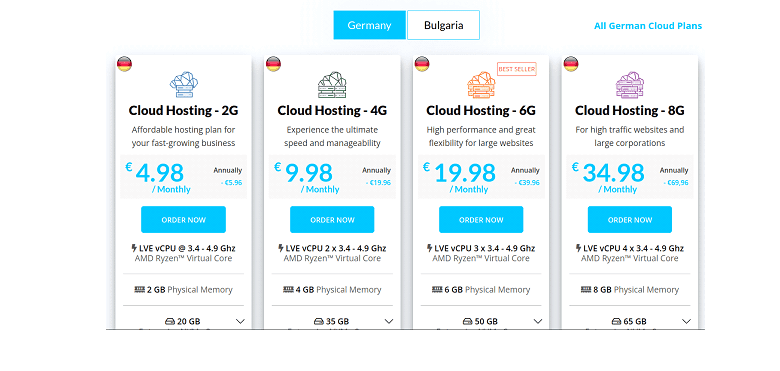The height and width of the screenshot is (371, 780).
Task: Order the Cloud Hosting - 4G plan
Action: [332, 220]
